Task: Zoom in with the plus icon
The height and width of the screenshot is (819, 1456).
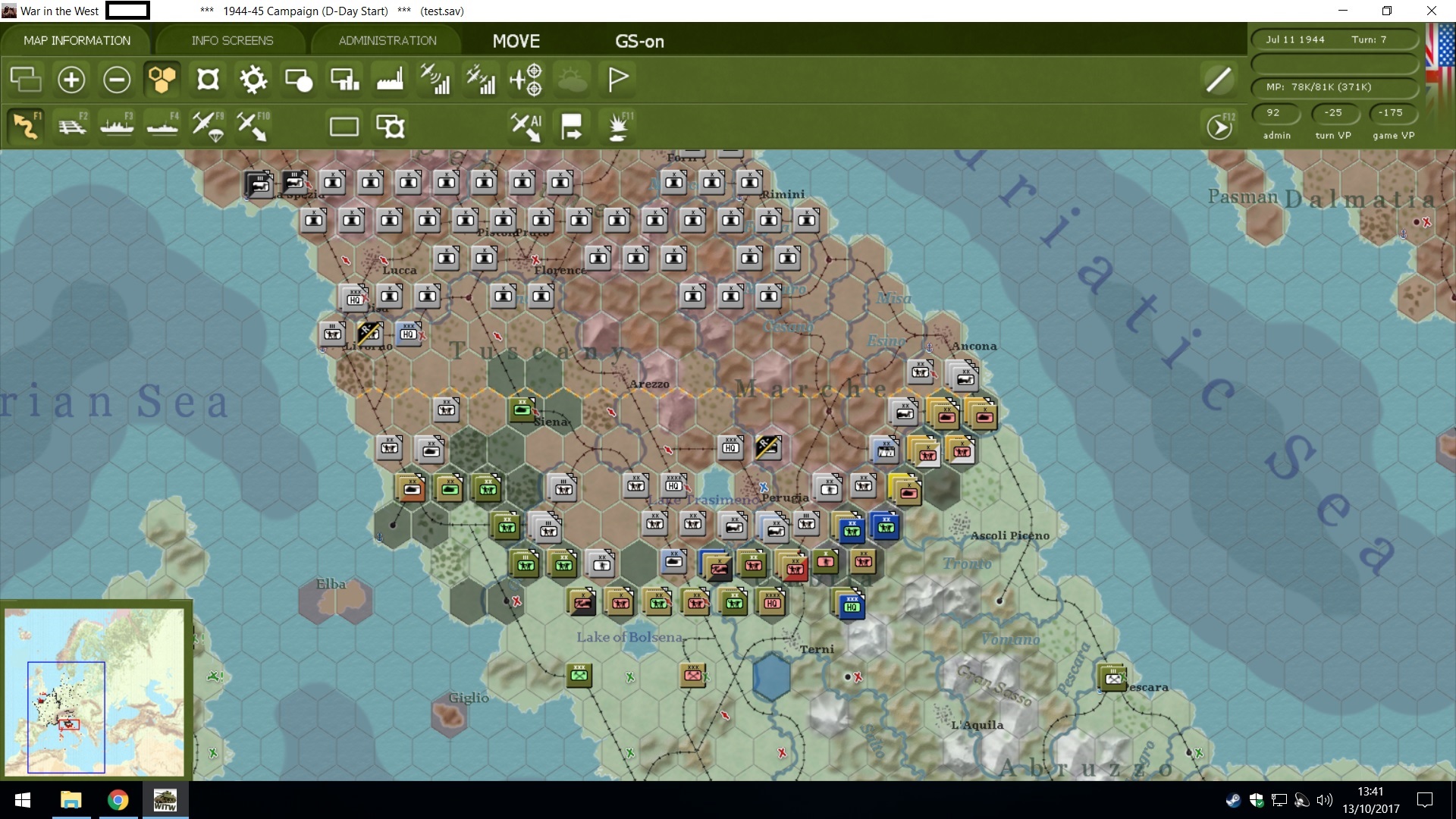Action: 71,79
